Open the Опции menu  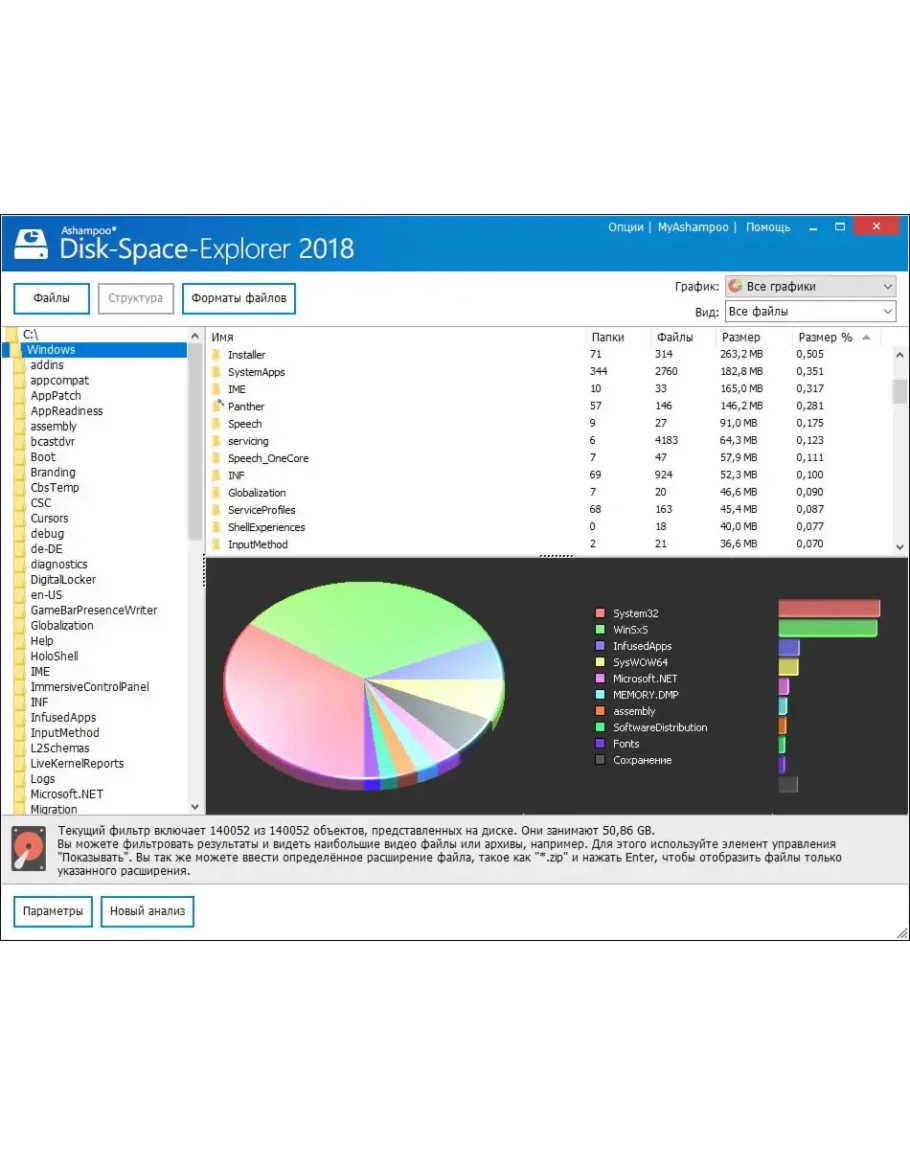(x=625, y=227)
